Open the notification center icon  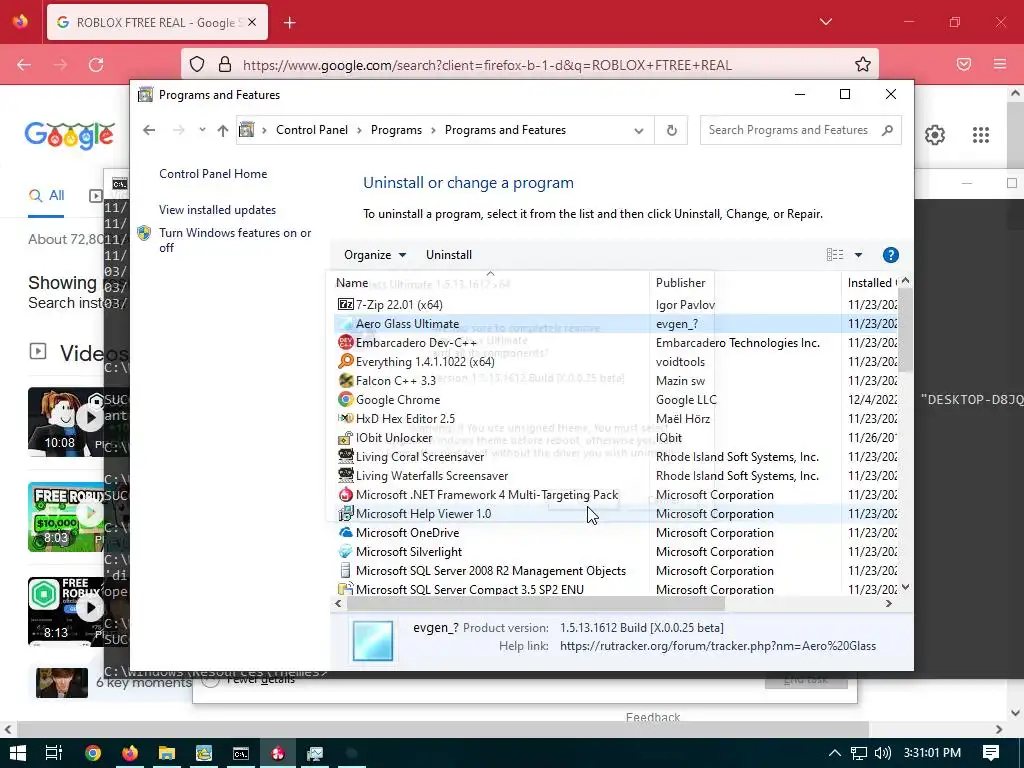[x=990, y=753]
